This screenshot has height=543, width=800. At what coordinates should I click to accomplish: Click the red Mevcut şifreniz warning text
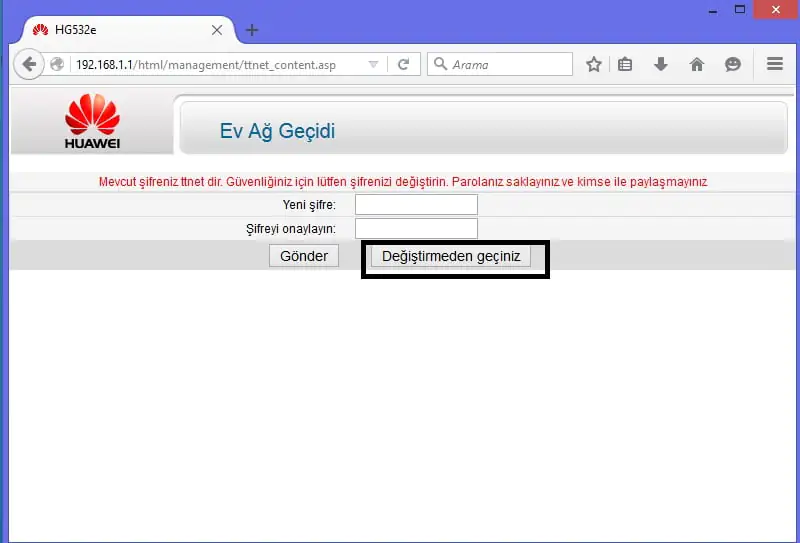coord(403,182)
